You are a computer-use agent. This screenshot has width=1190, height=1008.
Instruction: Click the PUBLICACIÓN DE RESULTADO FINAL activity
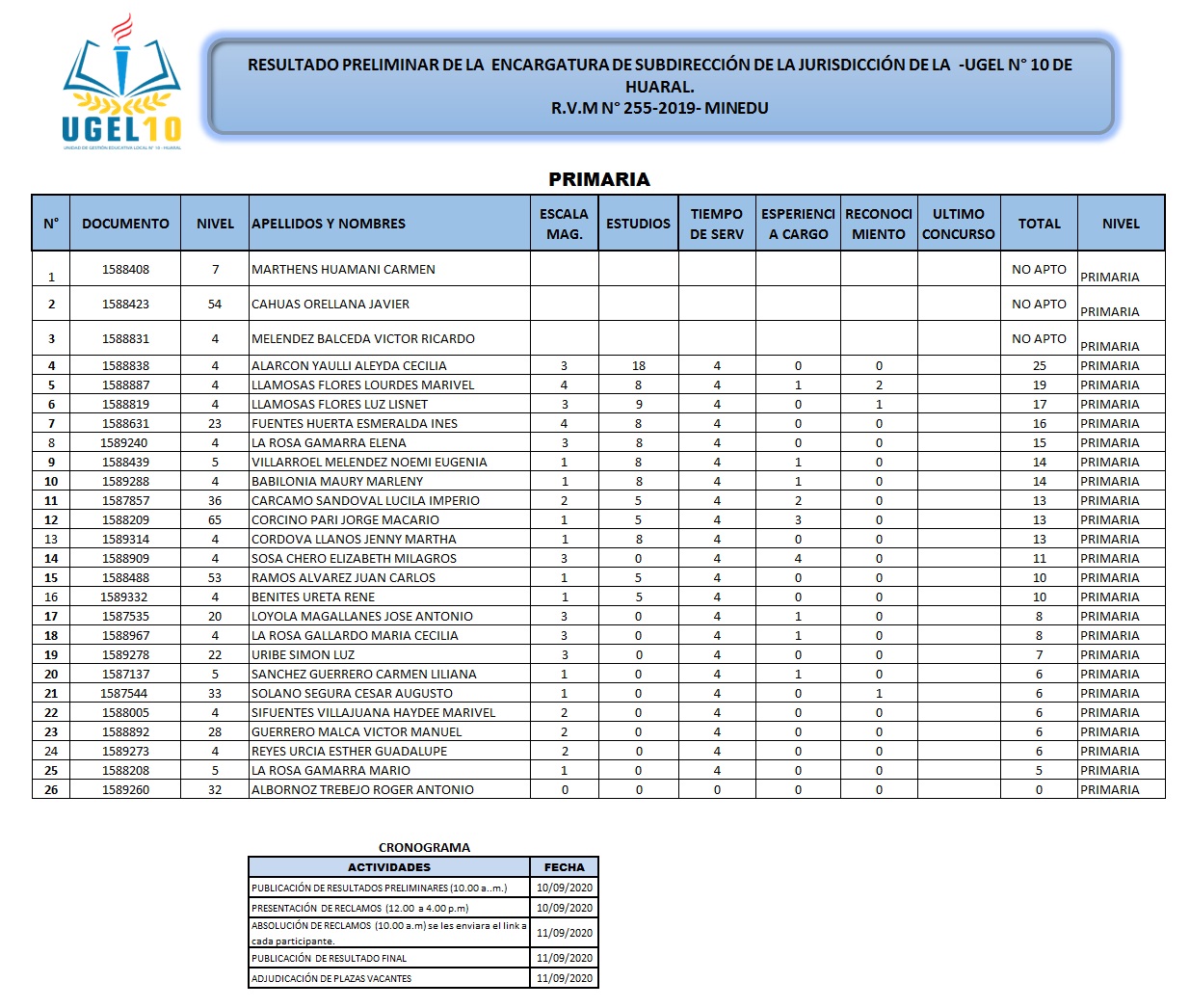pyautogui.click(x=329, y=959)
